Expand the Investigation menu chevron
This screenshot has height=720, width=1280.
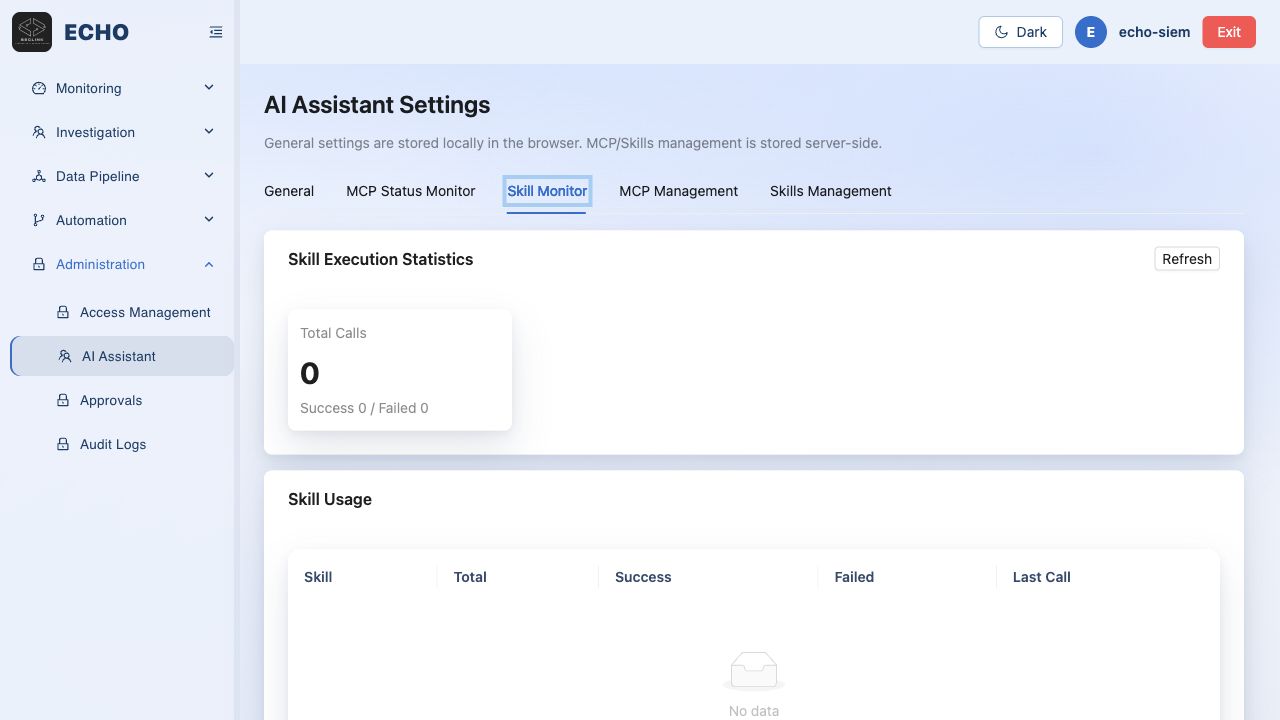[x=209, y=132]
